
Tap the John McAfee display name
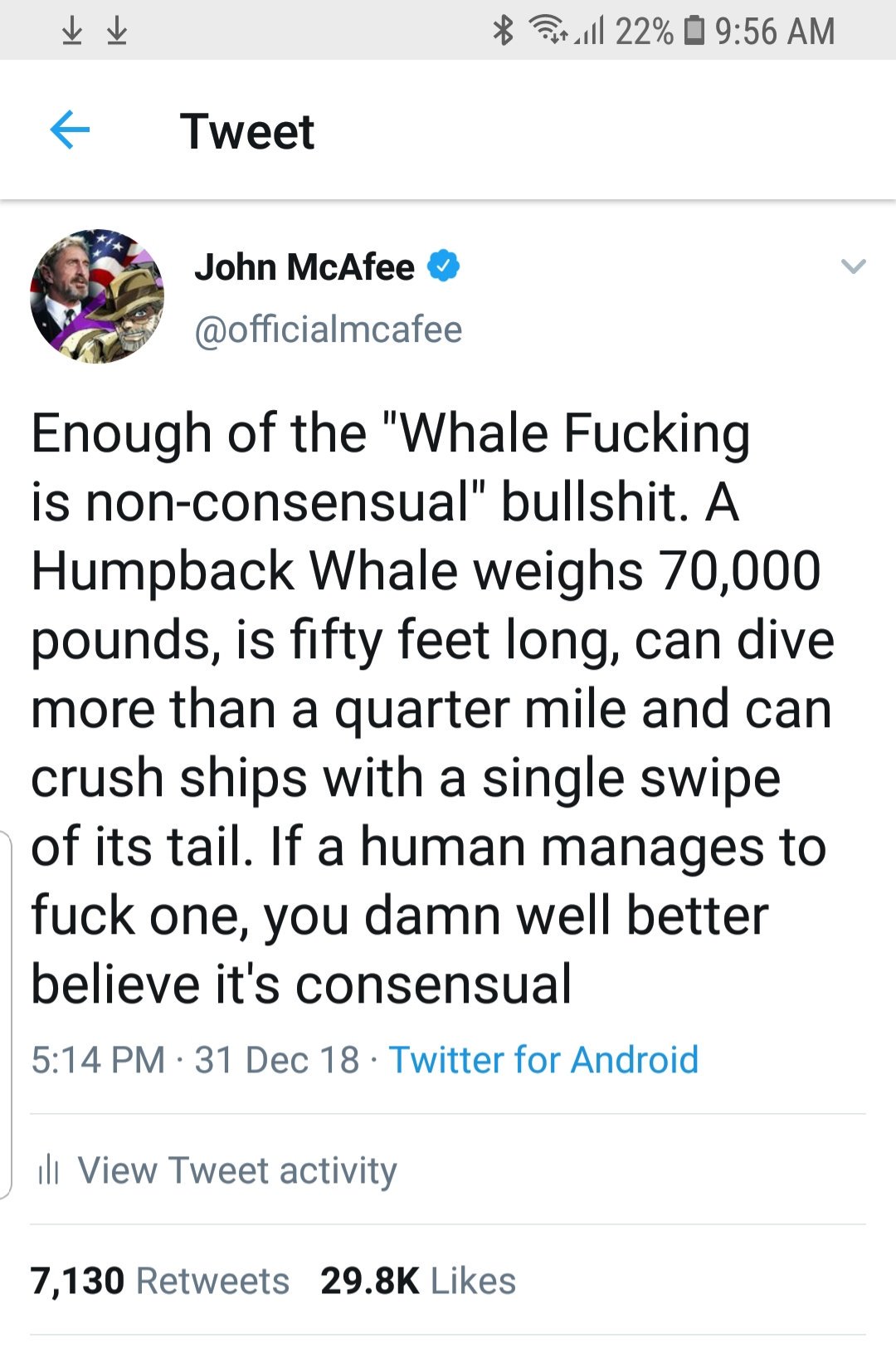(304, 267)
